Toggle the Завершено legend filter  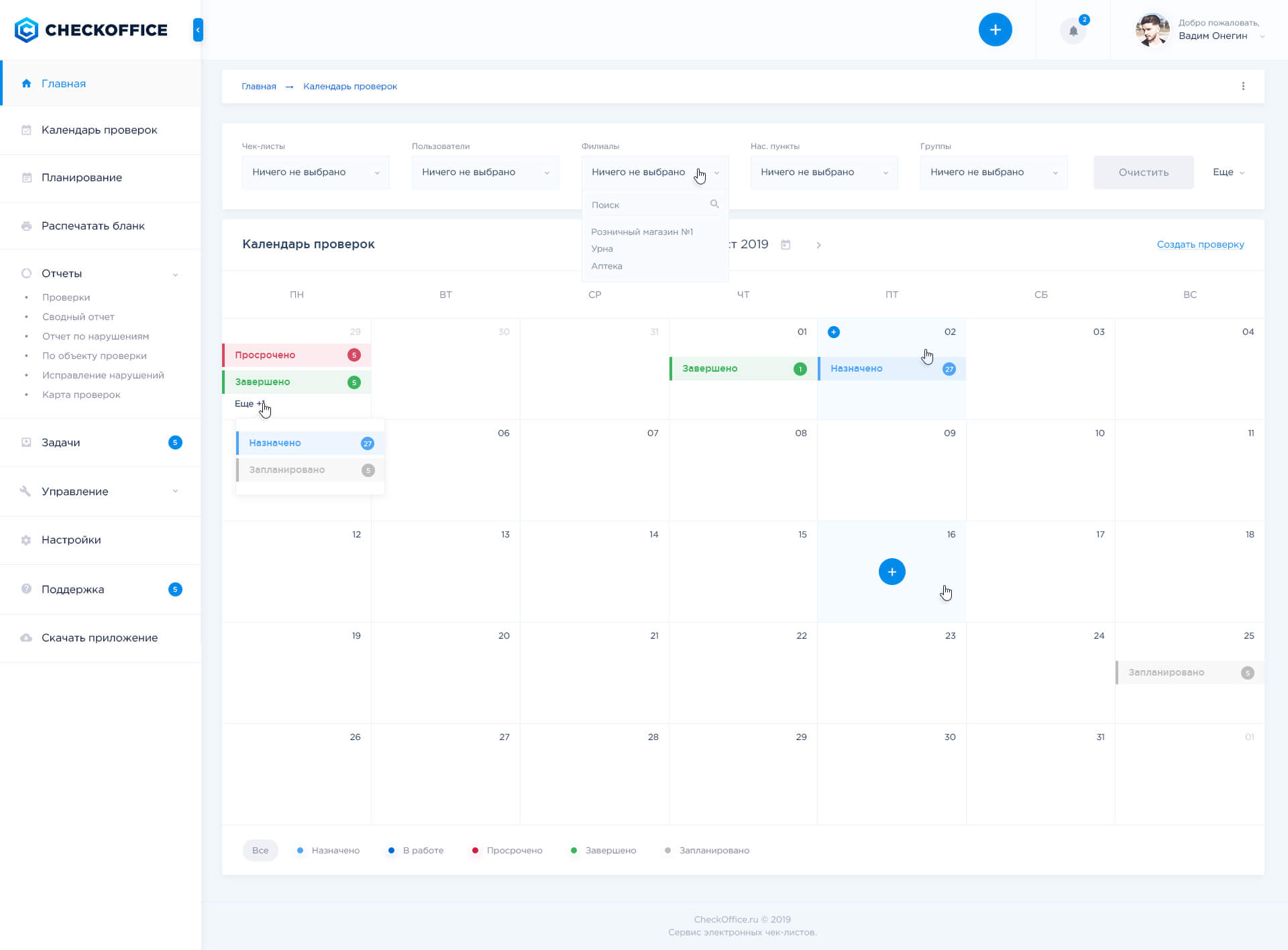(x=603, y=850)
